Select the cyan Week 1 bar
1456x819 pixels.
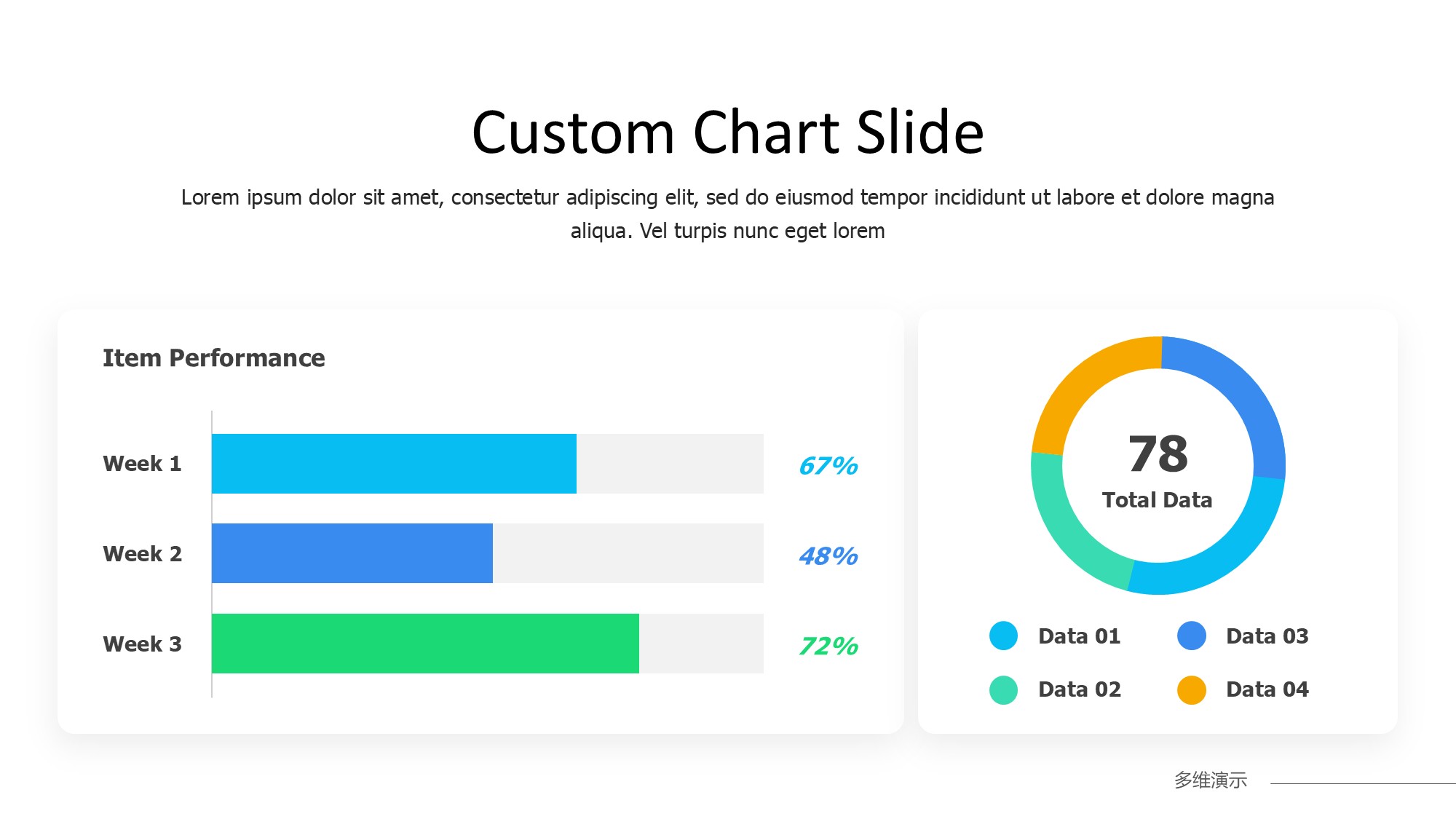pyautogui.click(x=394, y=464)
